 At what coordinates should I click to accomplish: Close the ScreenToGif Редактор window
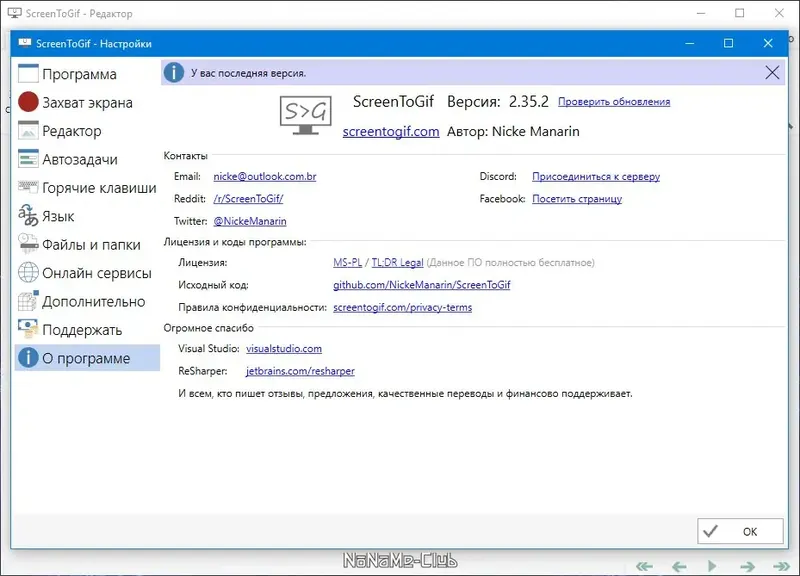coord(779,13)
